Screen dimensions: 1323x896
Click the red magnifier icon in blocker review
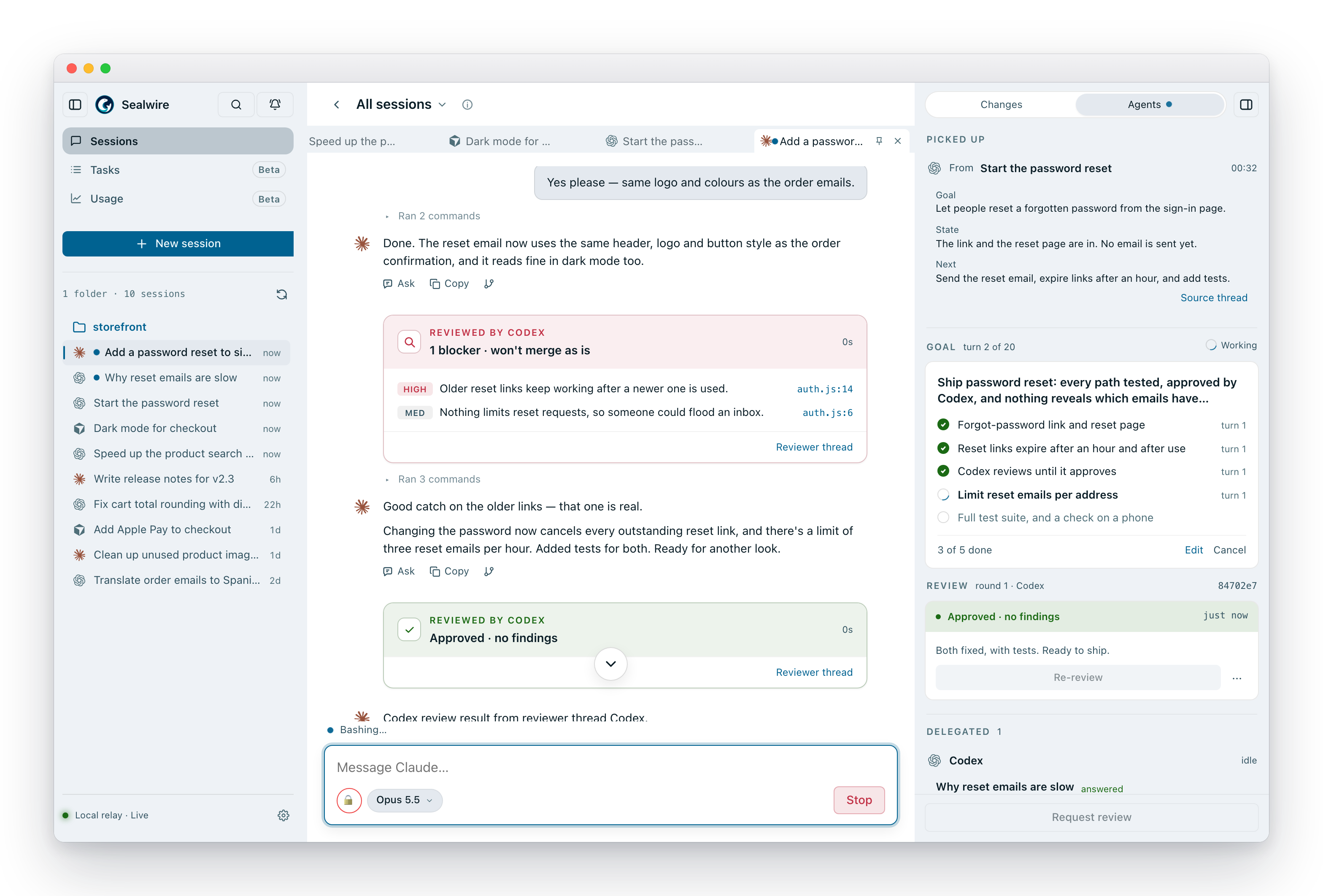[x=409, y=342]
